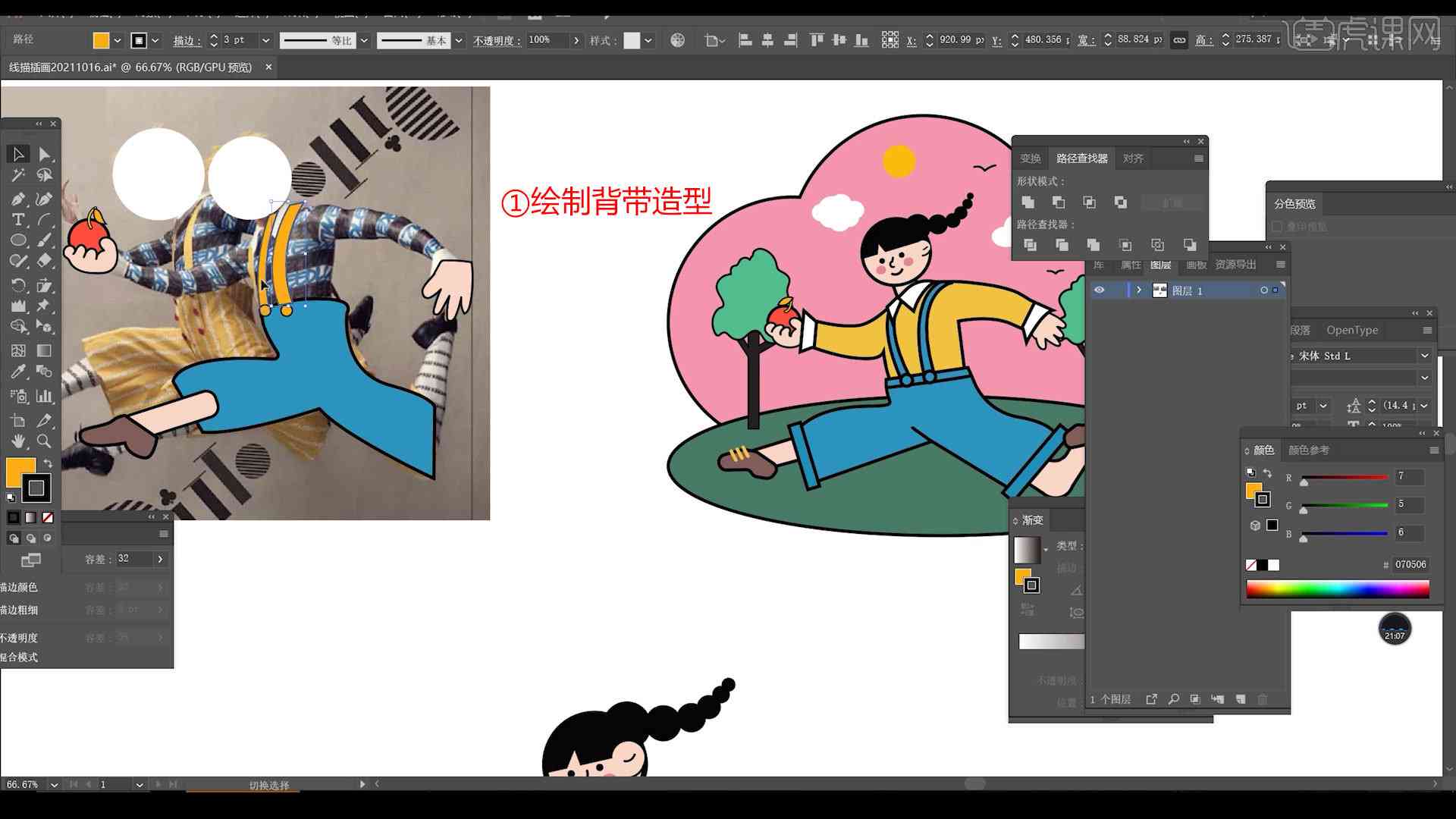Select the Gradient tool in the toolbox
This screenshot has width=1456, height=819.
(45, 351)
